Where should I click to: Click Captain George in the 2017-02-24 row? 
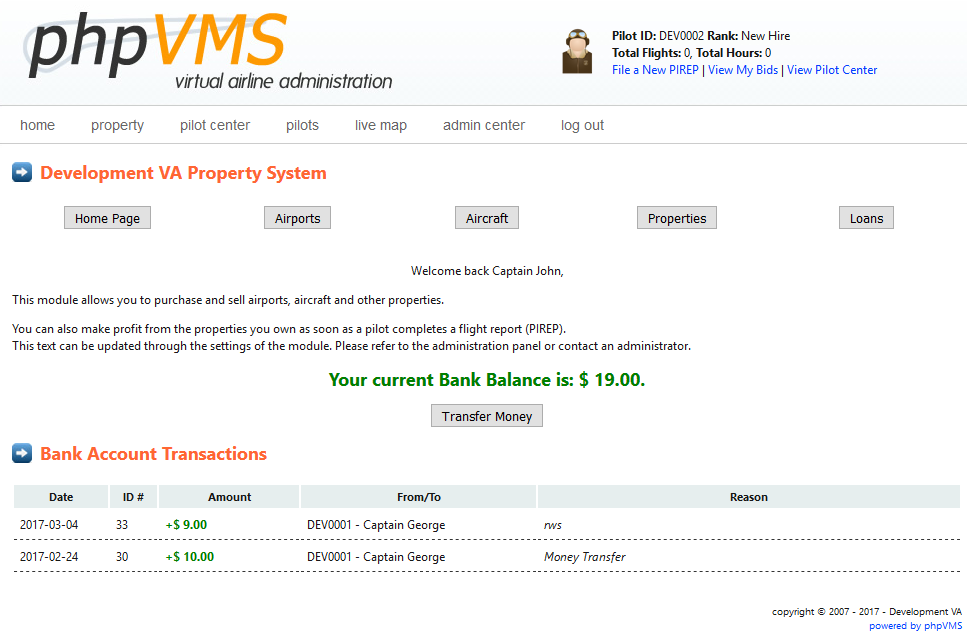(x=376, y=556)
